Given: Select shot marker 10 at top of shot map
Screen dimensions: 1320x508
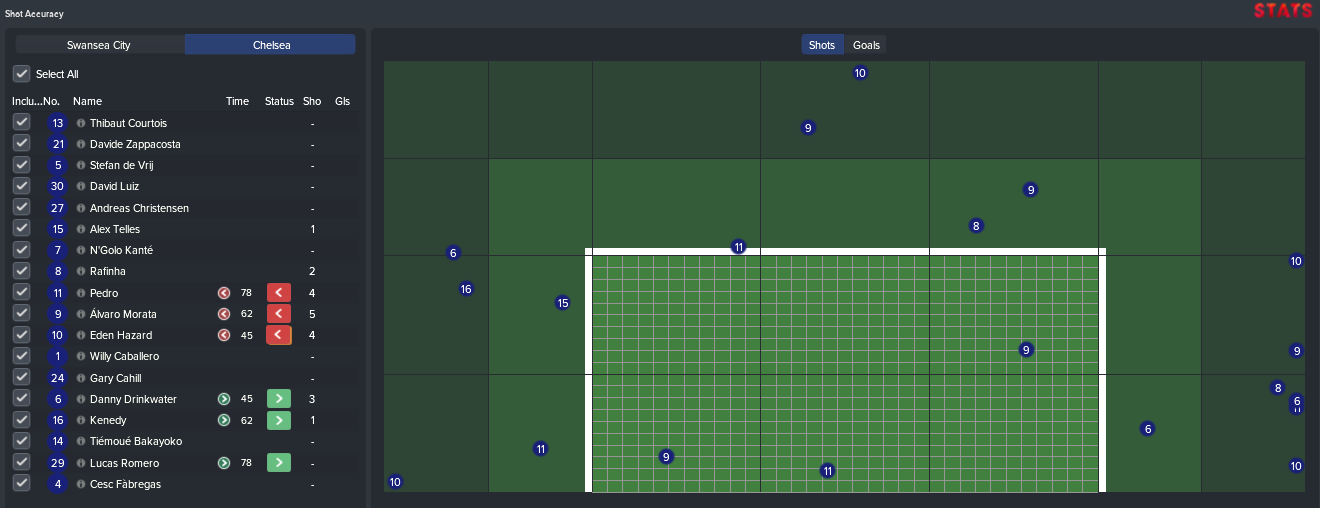Looking at the screenshot, I should 860,73.
